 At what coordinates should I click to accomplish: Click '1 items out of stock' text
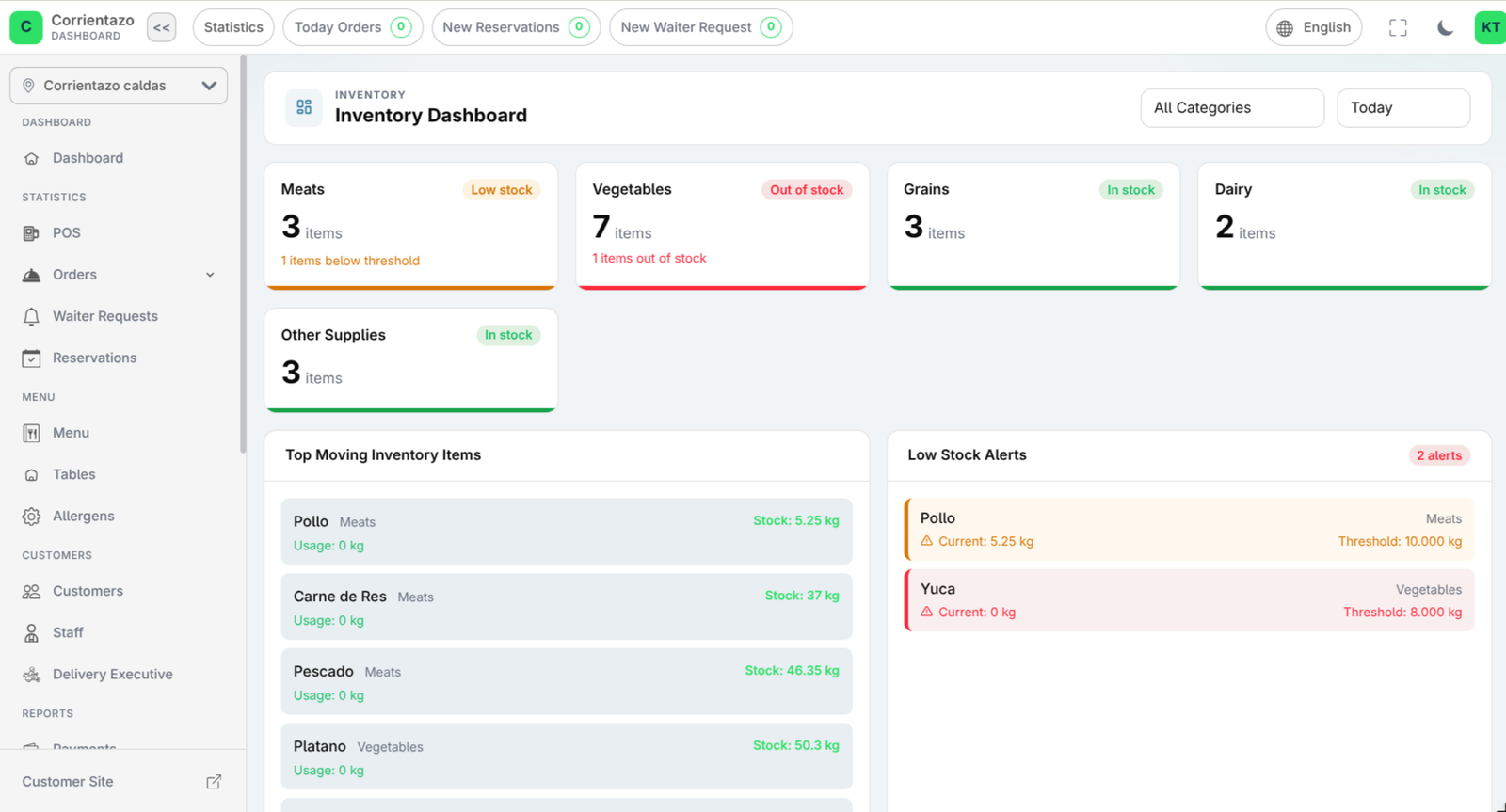(x=649, y=258)
